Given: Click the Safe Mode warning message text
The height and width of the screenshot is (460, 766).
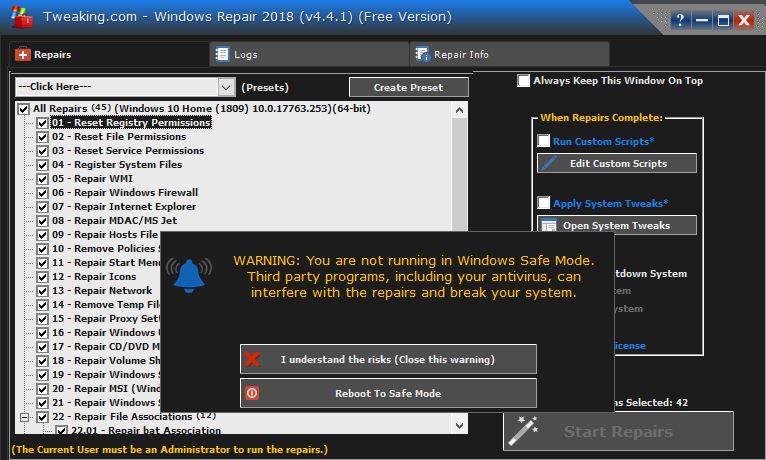Looking at the screenshot, I should coord(414,276).
